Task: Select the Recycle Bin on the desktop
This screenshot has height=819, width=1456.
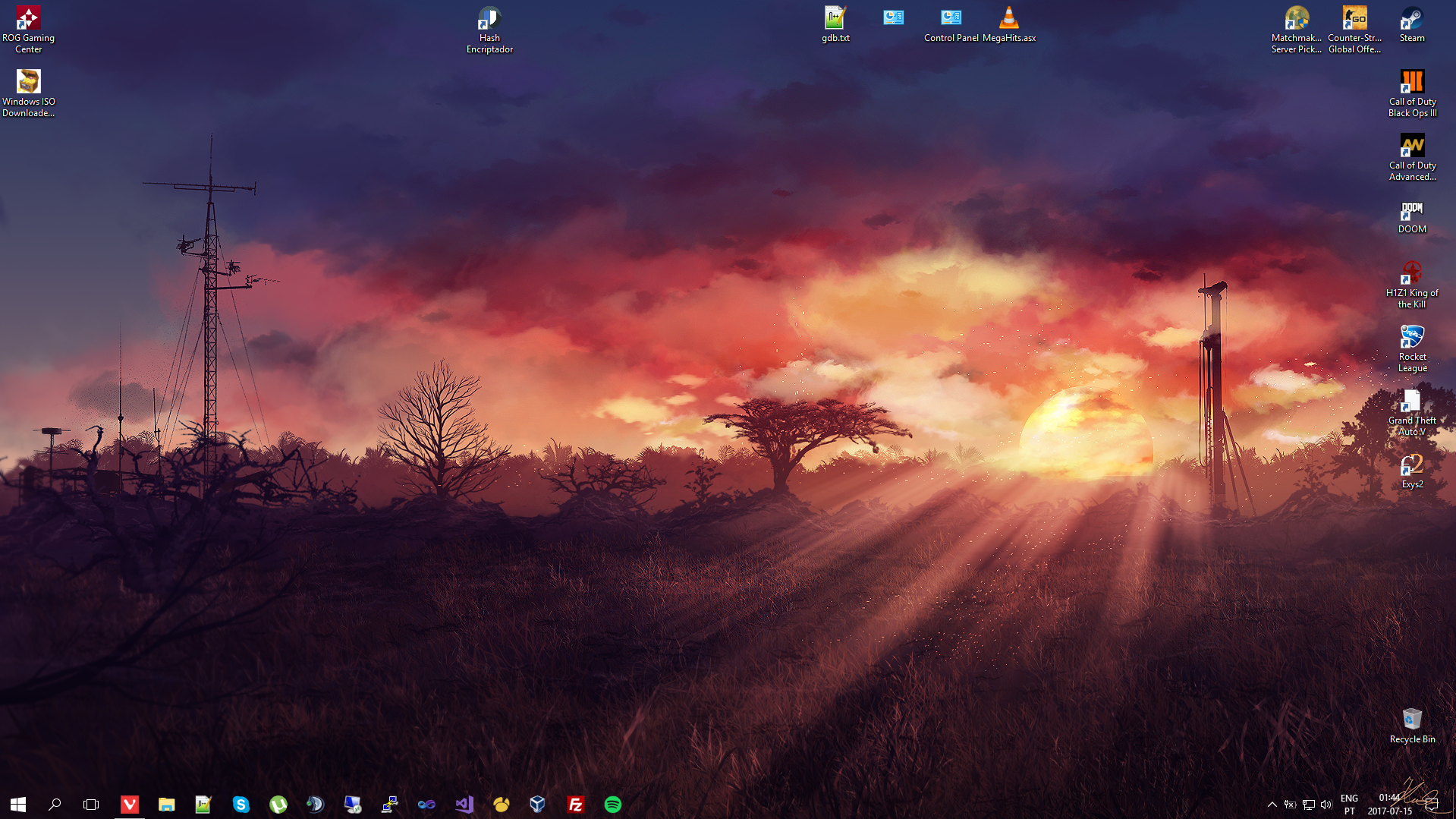Action: 1412,726
